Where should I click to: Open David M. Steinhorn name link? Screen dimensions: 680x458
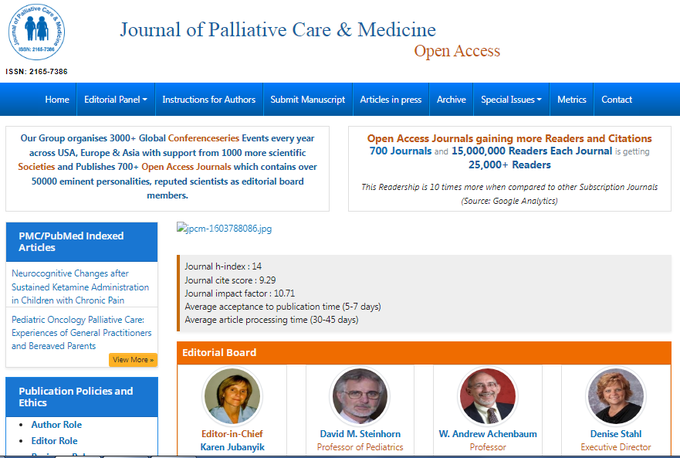(360, 434)
